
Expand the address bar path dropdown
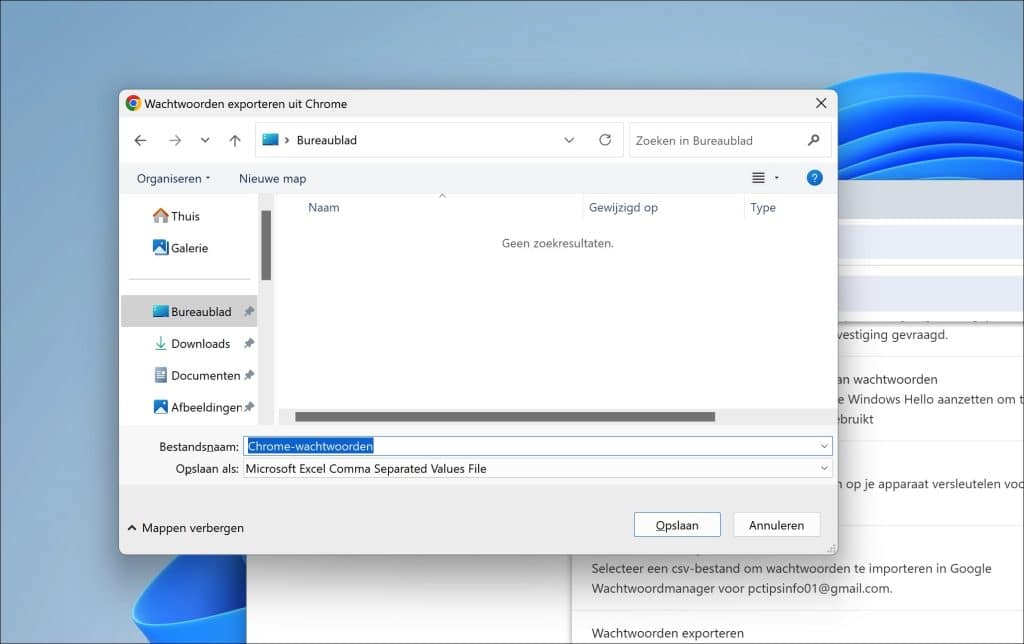pos(569,140)
